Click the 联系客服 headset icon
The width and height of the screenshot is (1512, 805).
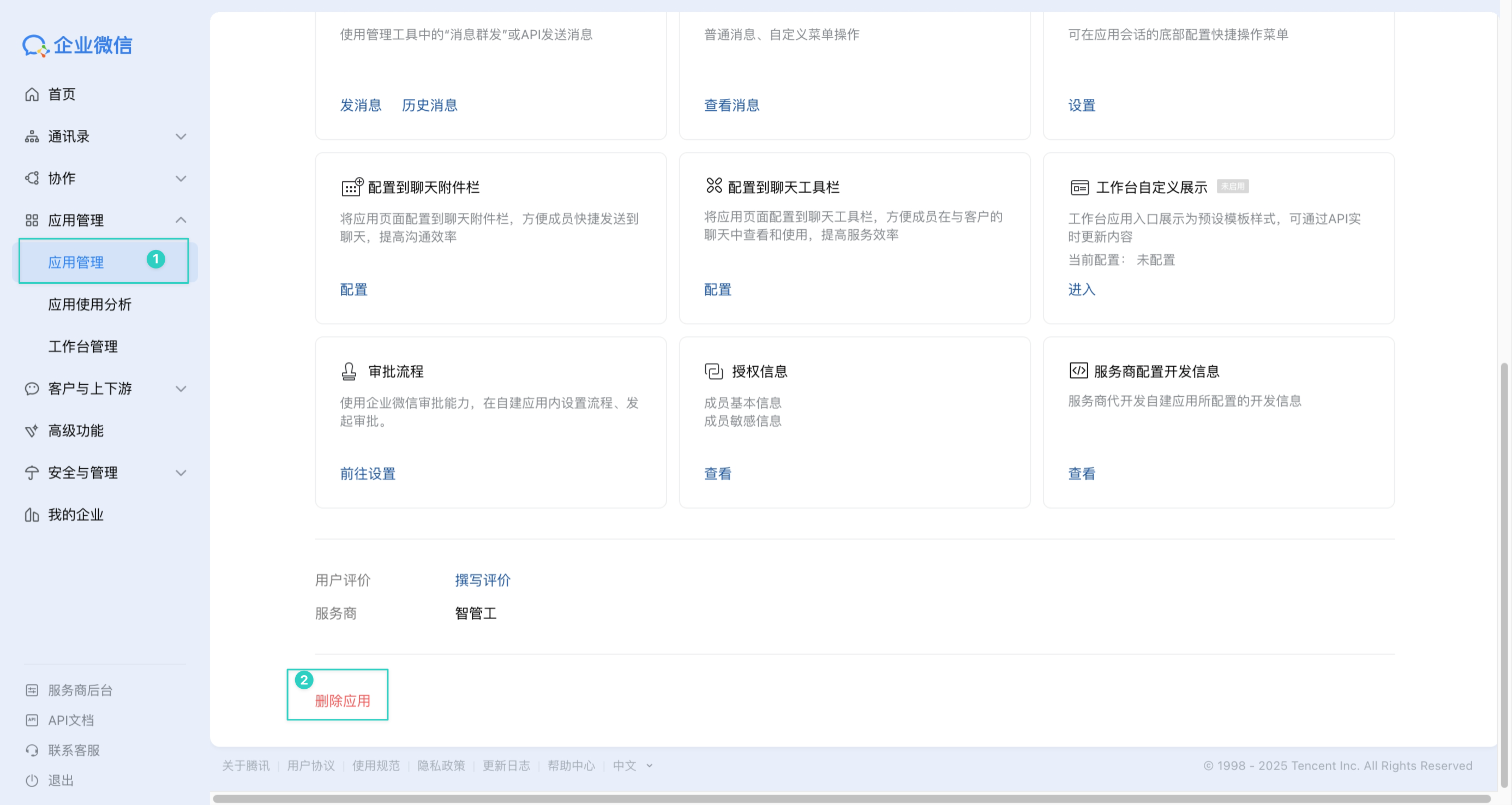coord(32,750)
